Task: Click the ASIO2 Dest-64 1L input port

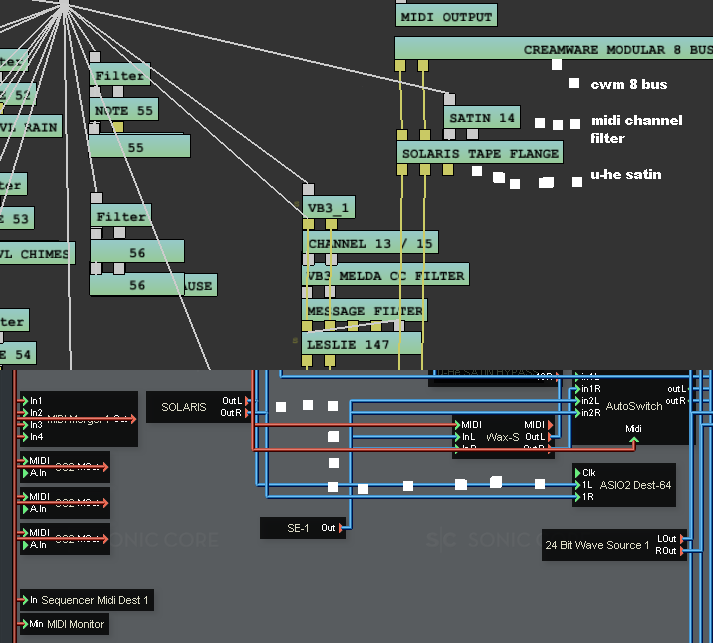Action: tap(577, 485)
